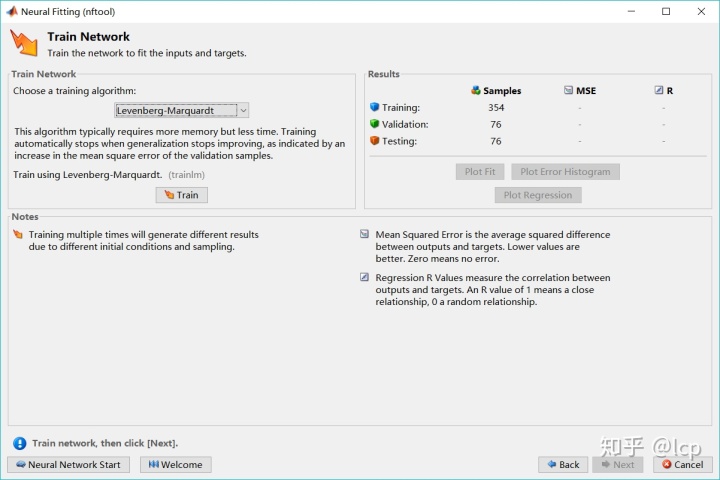This screenshot has height=480, width=720.
Task: Click the 'Train network, then click [Next]' status text
Action: [x=105, y=443]
